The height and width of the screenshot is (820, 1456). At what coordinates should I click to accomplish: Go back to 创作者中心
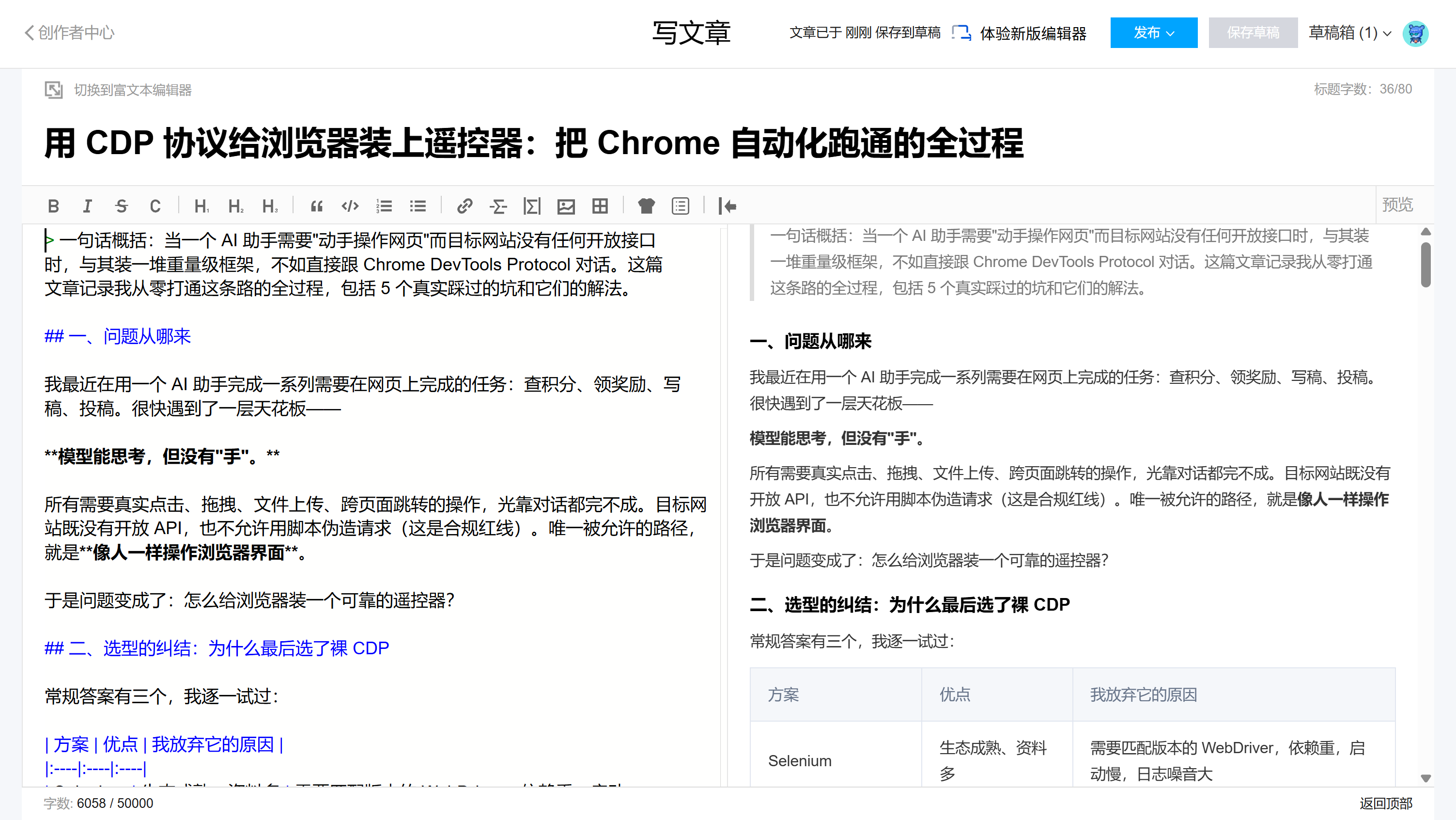pyautogui.click(x=70, y=33)
